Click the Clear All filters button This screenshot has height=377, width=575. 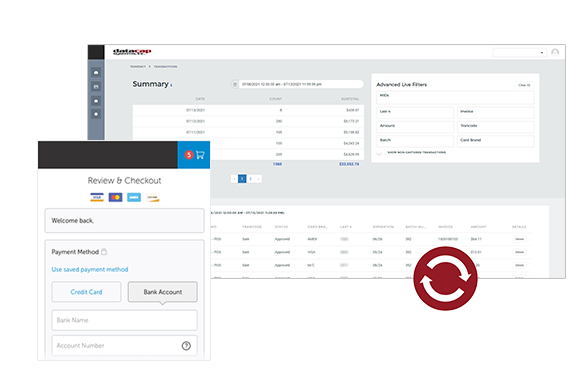pyautogui.click(x=524, y=85)
